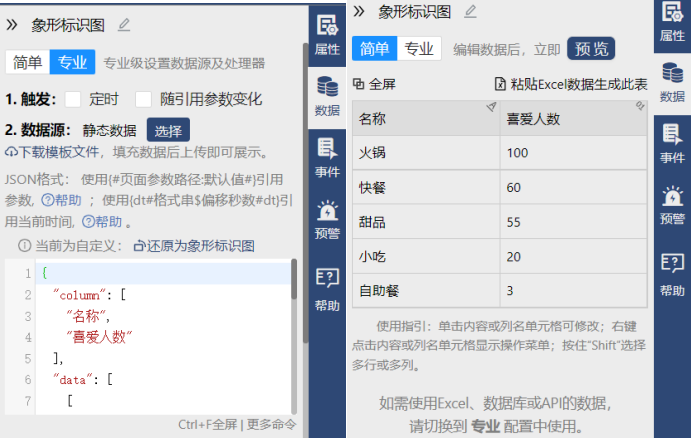Open 帮助 icon in left sidebar

tap(327, 290)
